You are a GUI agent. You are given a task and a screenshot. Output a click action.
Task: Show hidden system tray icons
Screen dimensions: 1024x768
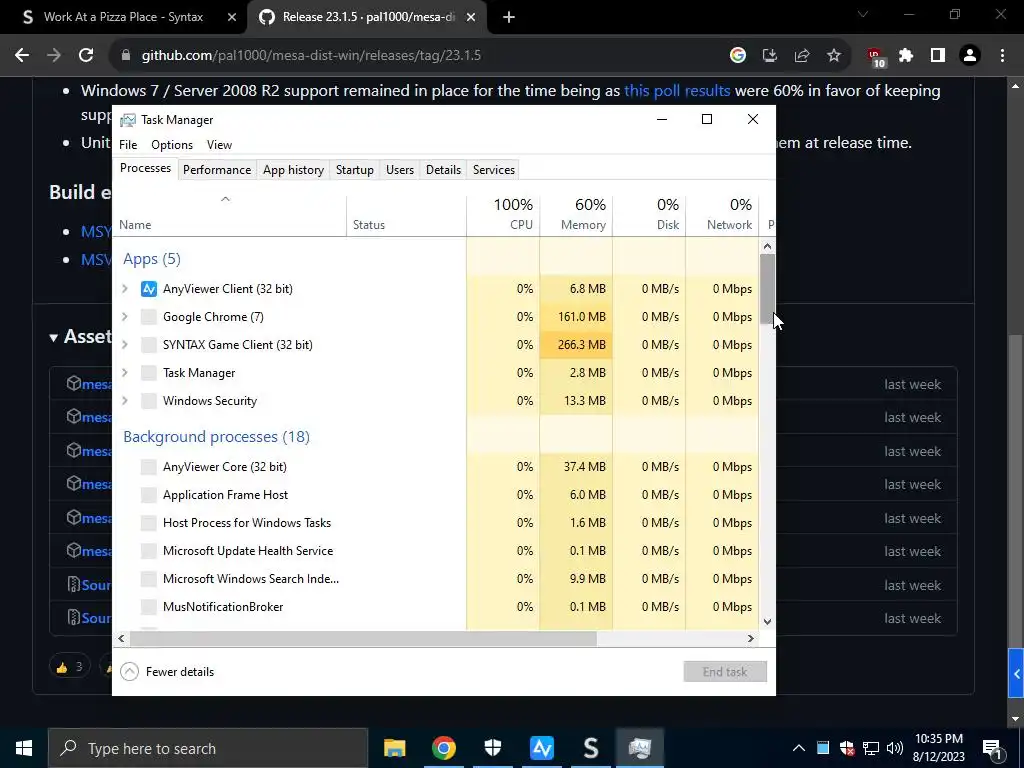799,748
